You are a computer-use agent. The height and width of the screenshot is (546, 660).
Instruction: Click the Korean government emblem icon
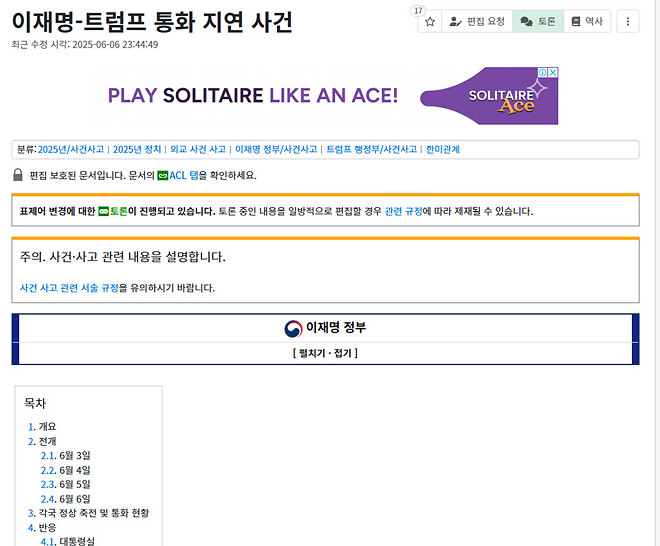293,328
